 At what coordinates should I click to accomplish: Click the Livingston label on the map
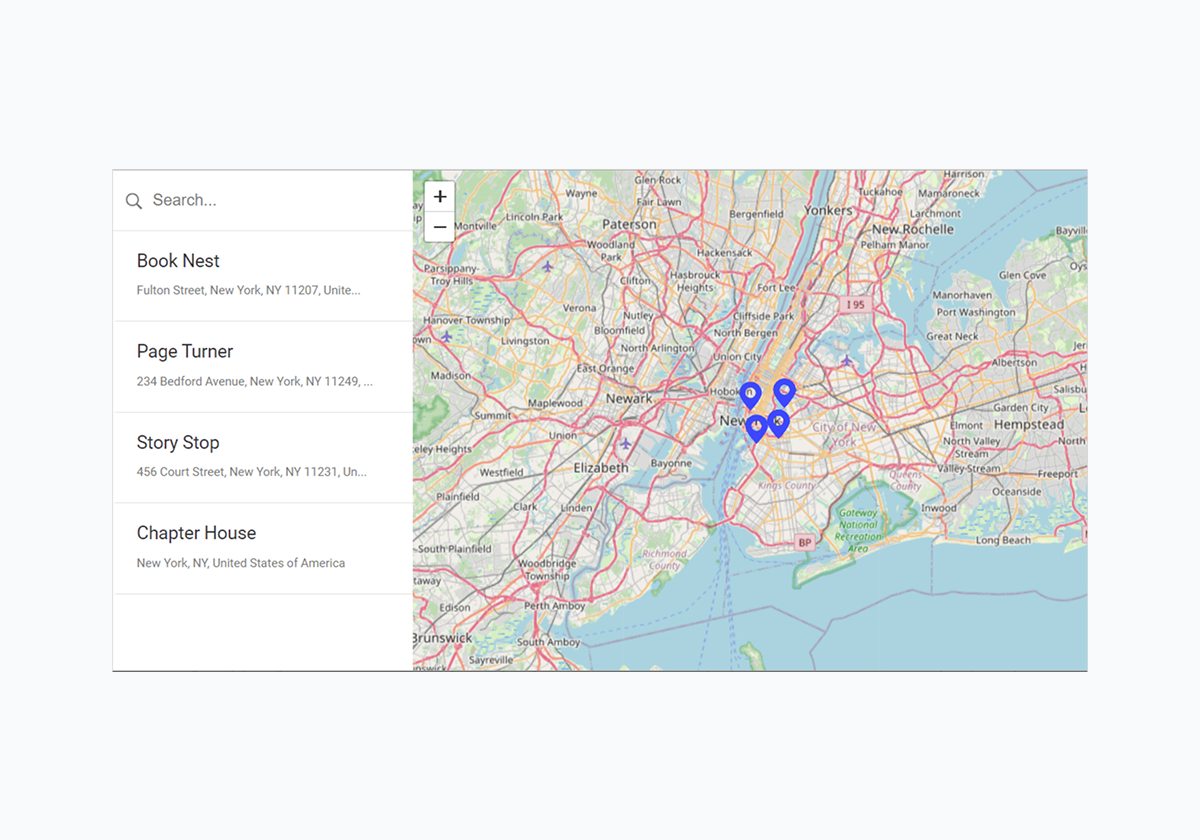pos(525,341)
